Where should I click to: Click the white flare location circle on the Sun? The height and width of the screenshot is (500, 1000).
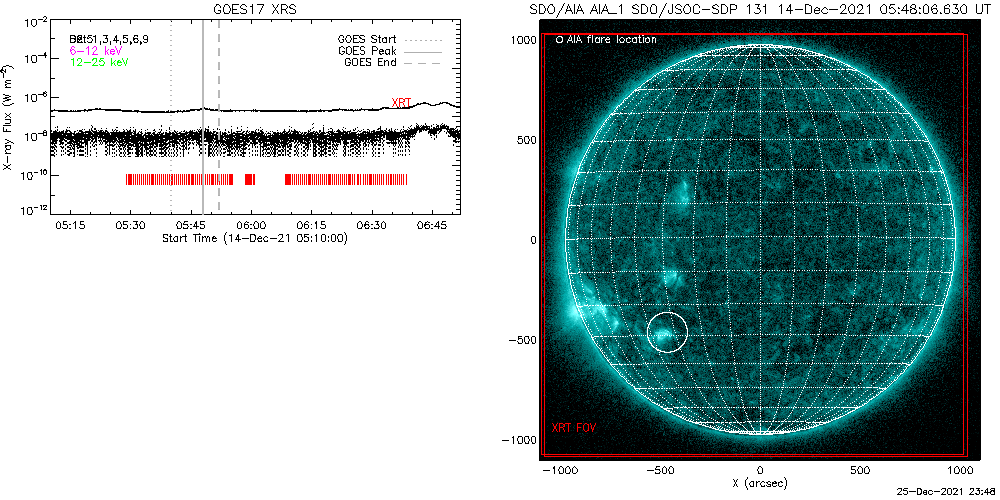(x=668, y=332)
